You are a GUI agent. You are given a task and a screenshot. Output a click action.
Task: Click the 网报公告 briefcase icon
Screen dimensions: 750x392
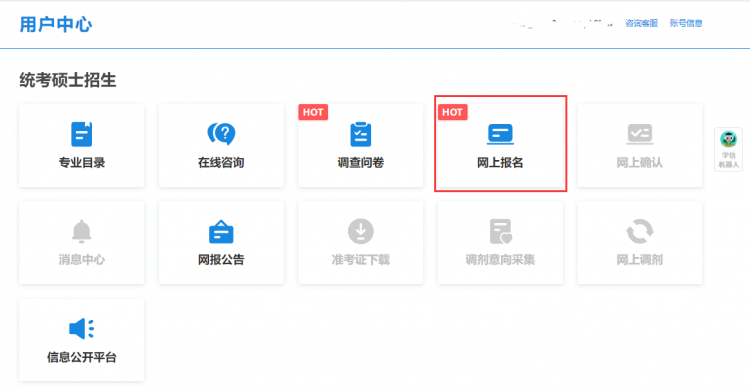[x=221, y=231]
